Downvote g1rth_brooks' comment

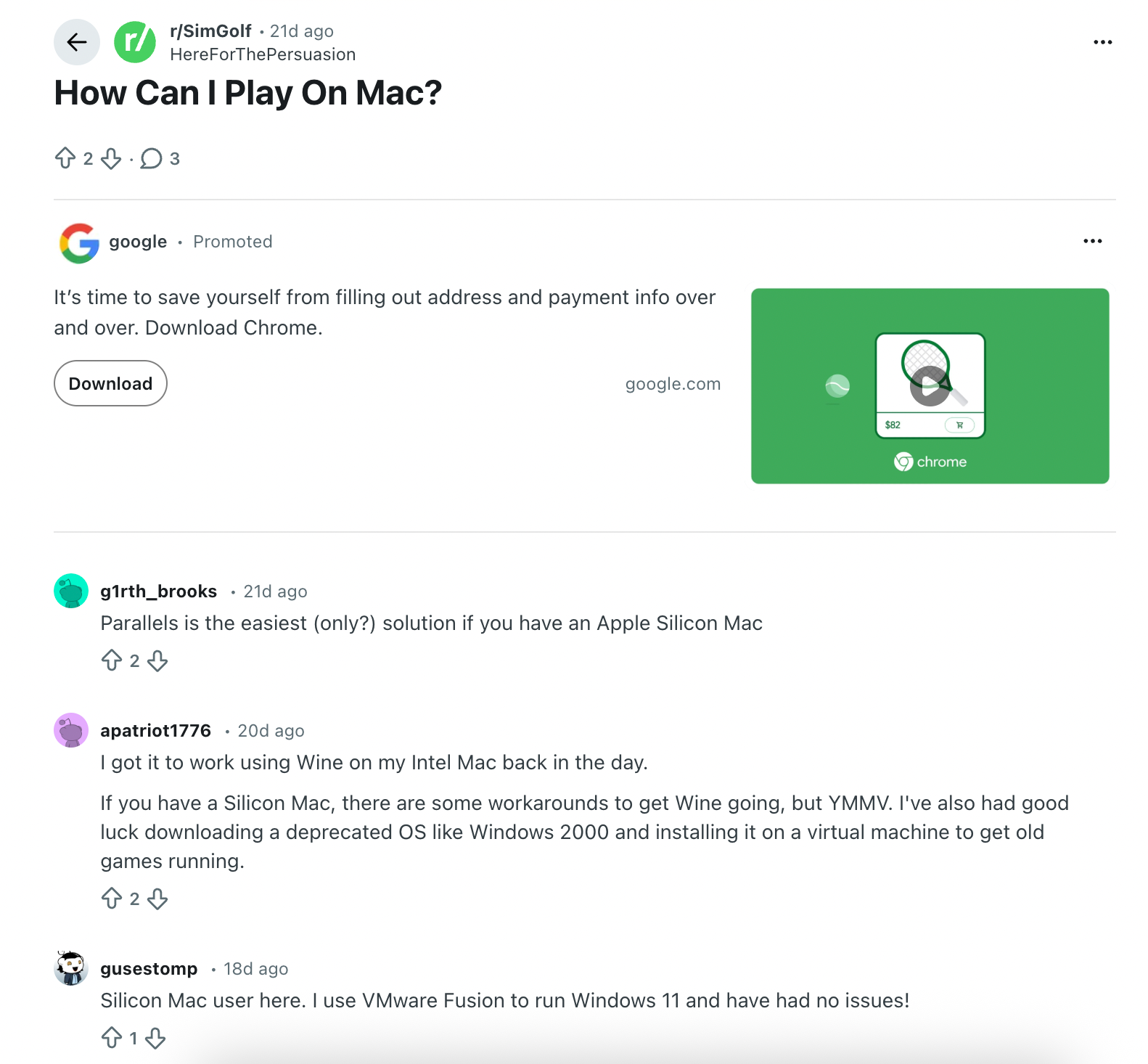157,660
